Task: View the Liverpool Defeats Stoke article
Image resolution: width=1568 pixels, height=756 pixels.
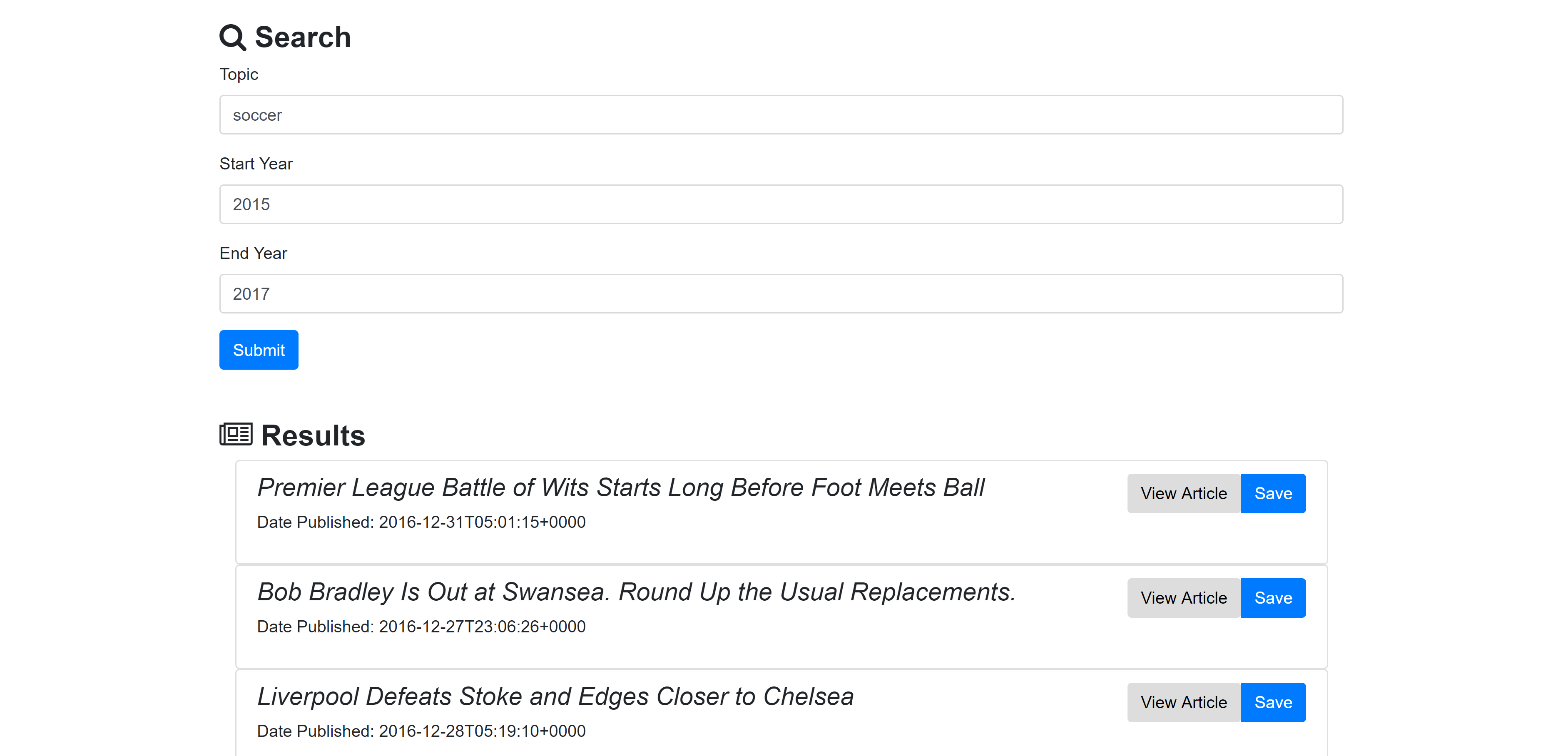Action: [x=1183, y=702]
